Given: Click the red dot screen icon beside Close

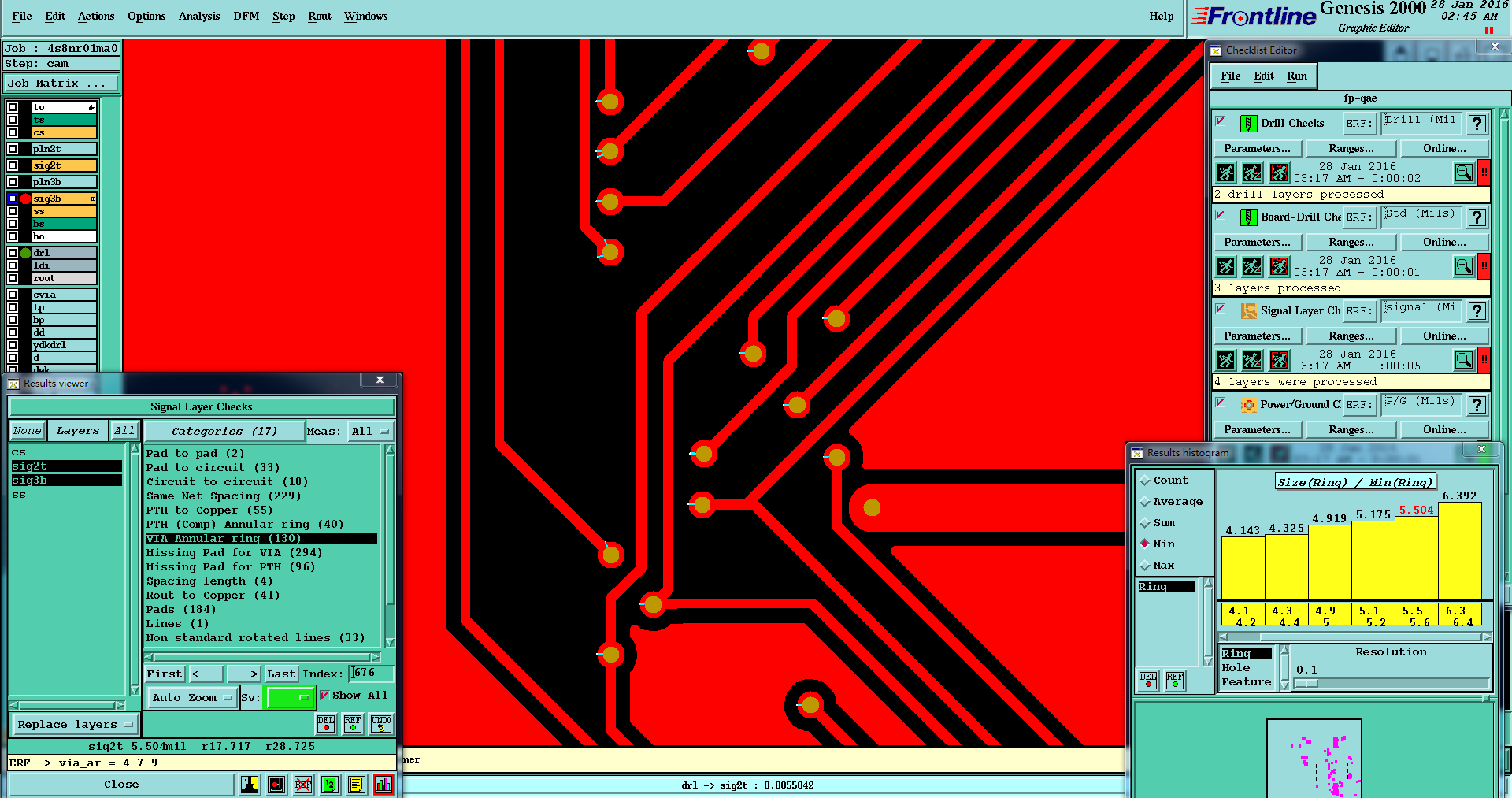Looking at the screenshot, I should point(276,785).
